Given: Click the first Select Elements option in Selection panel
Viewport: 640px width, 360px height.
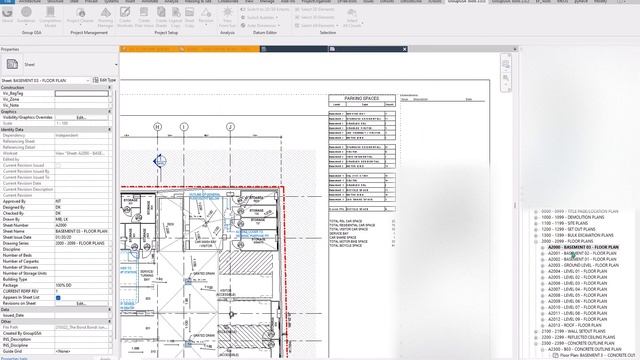Looking at the screenshot, I should (x=315, y=9).
